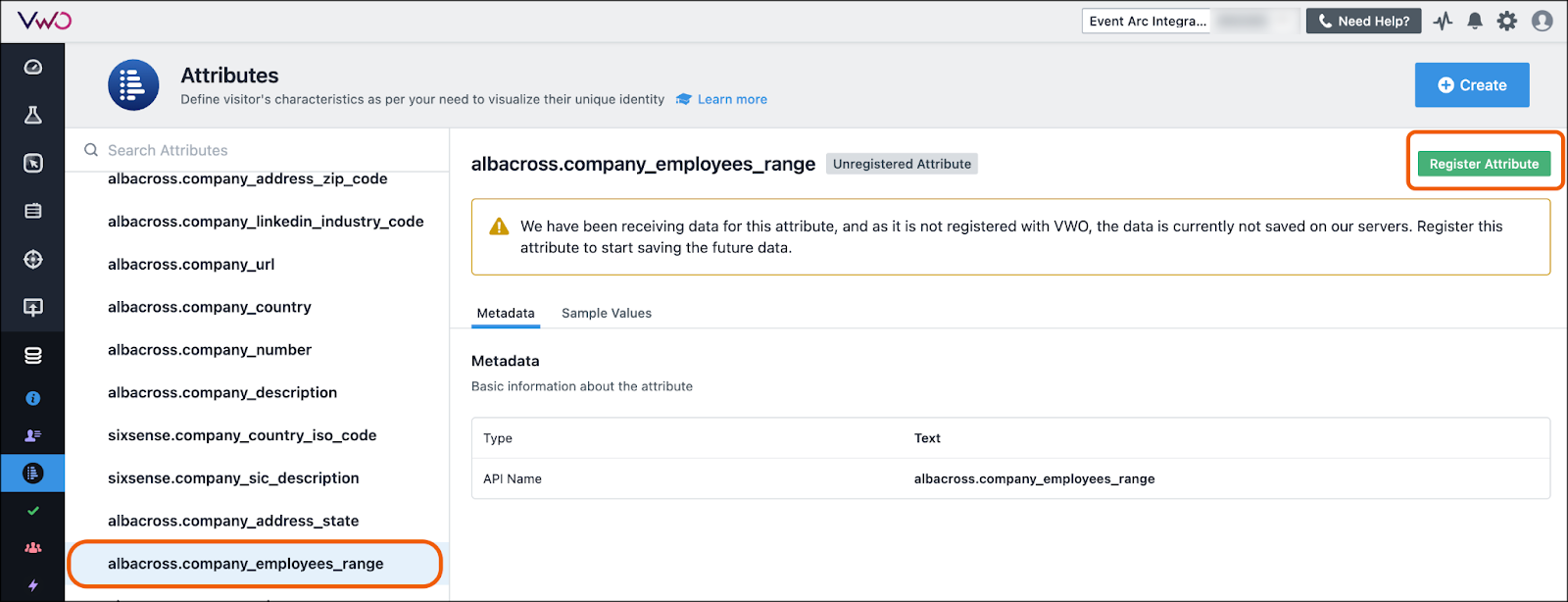Click the unregistered attribute warning message text

coord(1011,237)
